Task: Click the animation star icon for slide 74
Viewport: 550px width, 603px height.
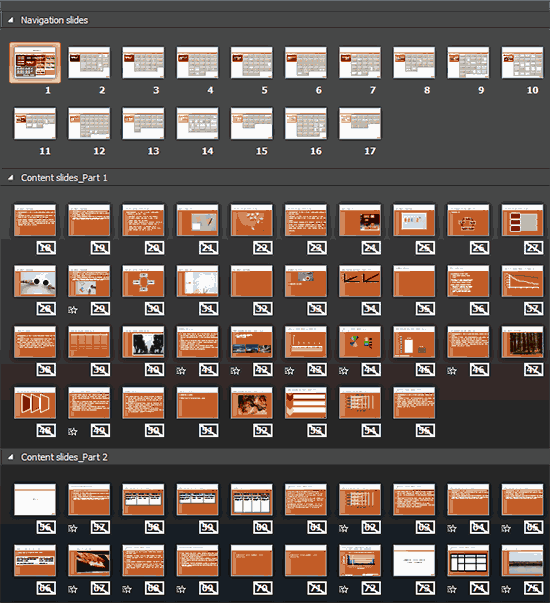Action: click(x=452, y=589)
